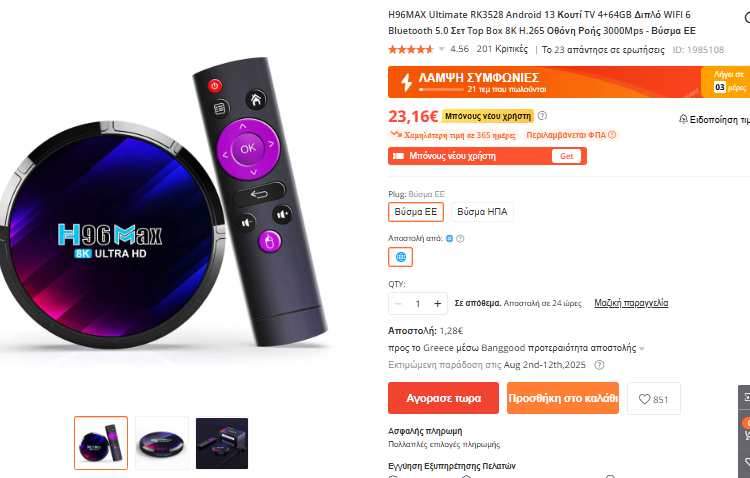Open the 201 Κριτικές reviews link
The height and width of the screenshot is (478, 750).
tap(502, 49)
